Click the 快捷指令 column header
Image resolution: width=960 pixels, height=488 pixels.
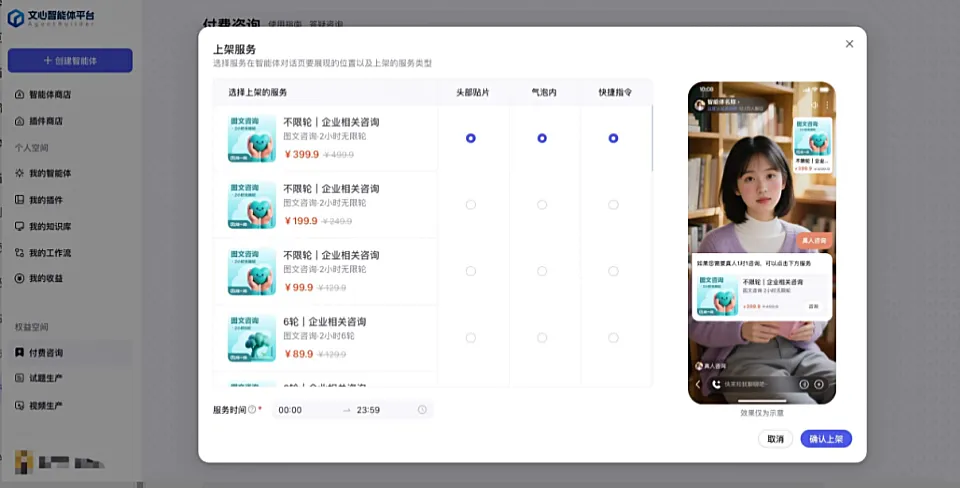[x=615, y=92]
